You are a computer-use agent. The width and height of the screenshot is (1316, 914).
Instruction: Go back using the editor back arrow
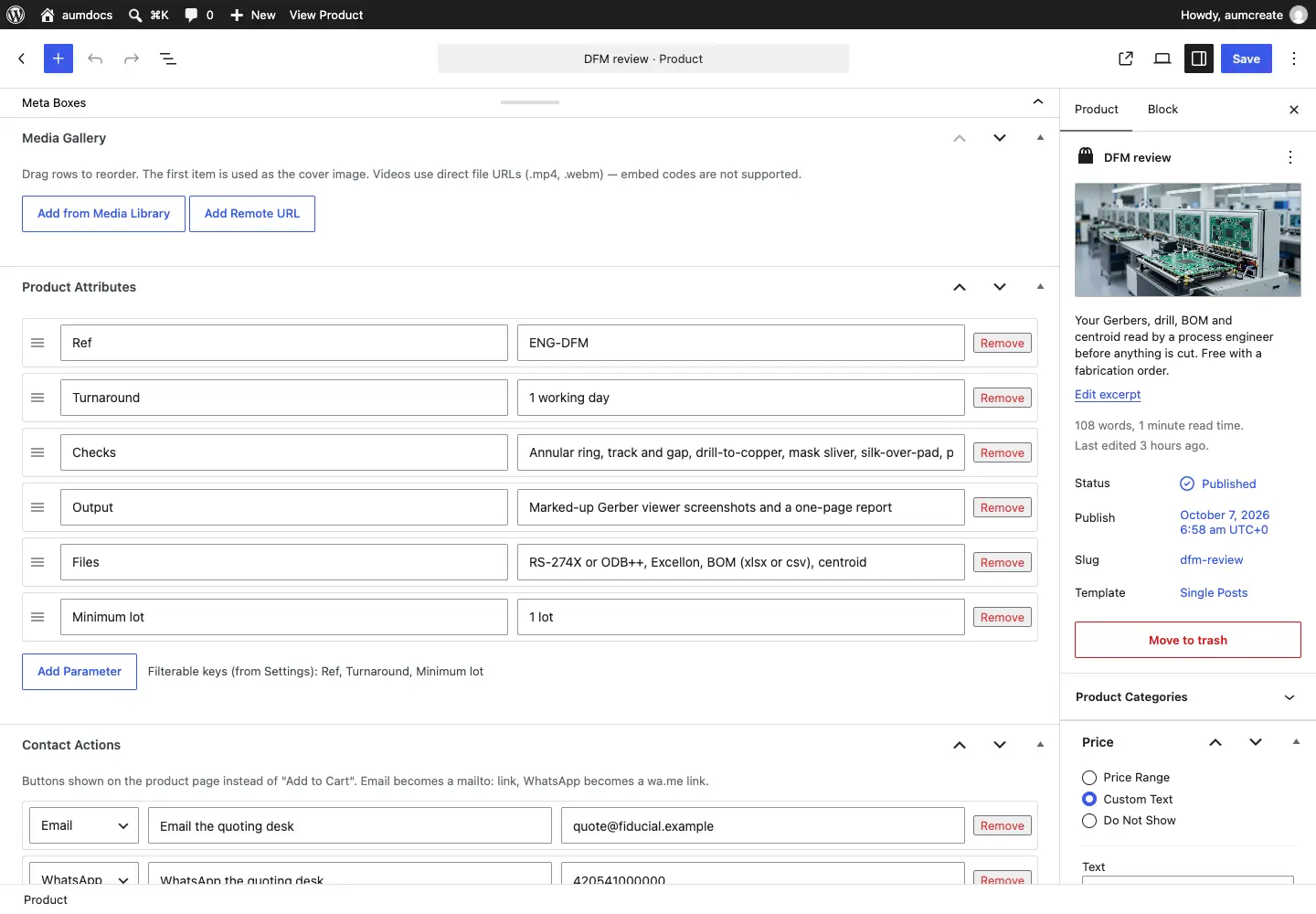pyautogui.click(x=22, y=58)
